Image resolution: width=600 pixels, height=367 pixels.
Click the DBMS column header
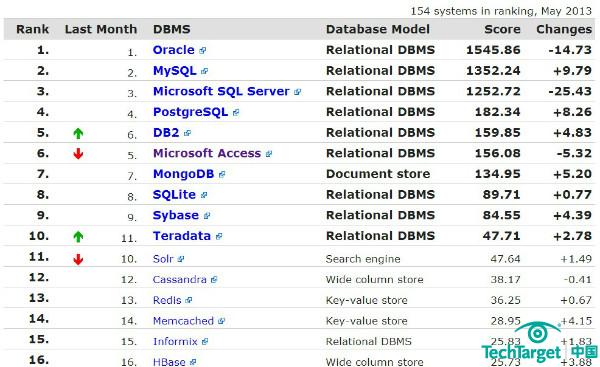[x=171, y=29]
